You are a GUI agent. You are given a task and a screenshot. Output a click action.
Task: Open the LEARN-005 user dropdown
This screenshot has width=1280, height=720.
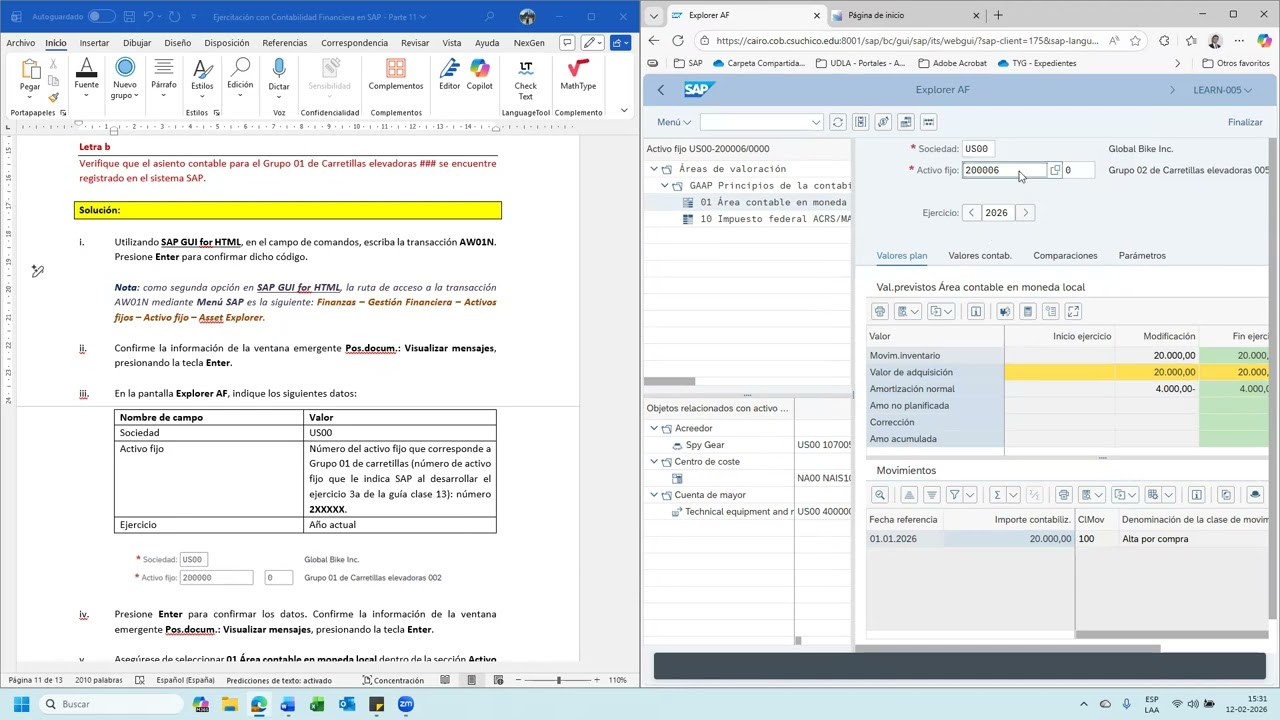(1222, 90)
